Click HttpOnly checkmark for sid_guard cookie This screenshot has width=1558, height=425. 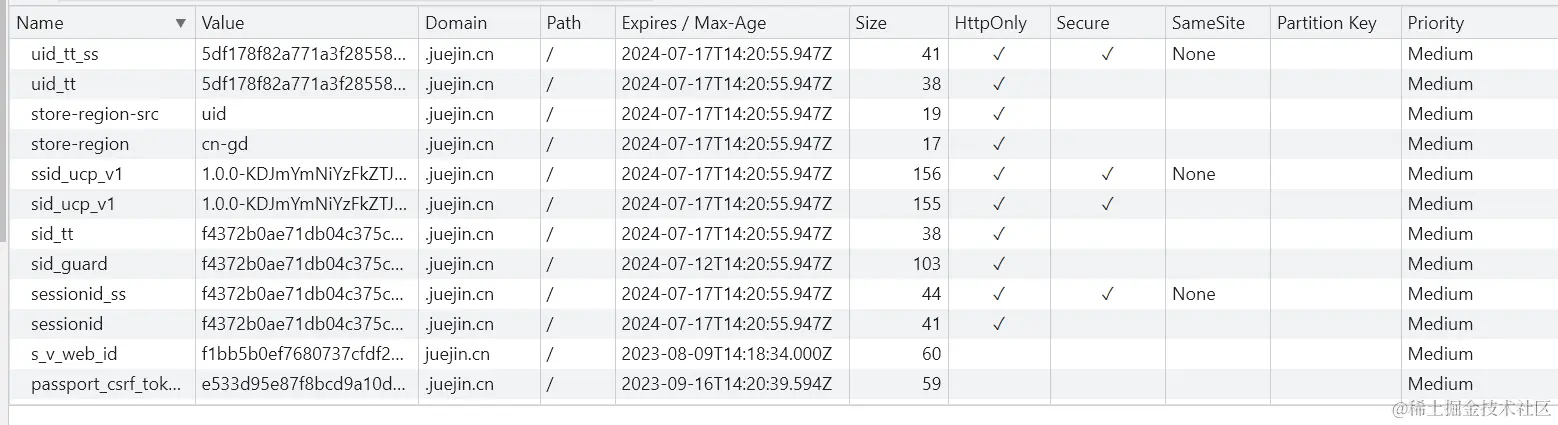[x=998, y=264]
